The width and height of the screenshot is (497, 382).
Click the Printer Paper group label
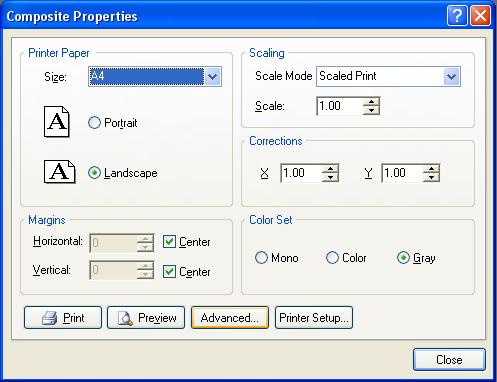click(x=59, y=53)
